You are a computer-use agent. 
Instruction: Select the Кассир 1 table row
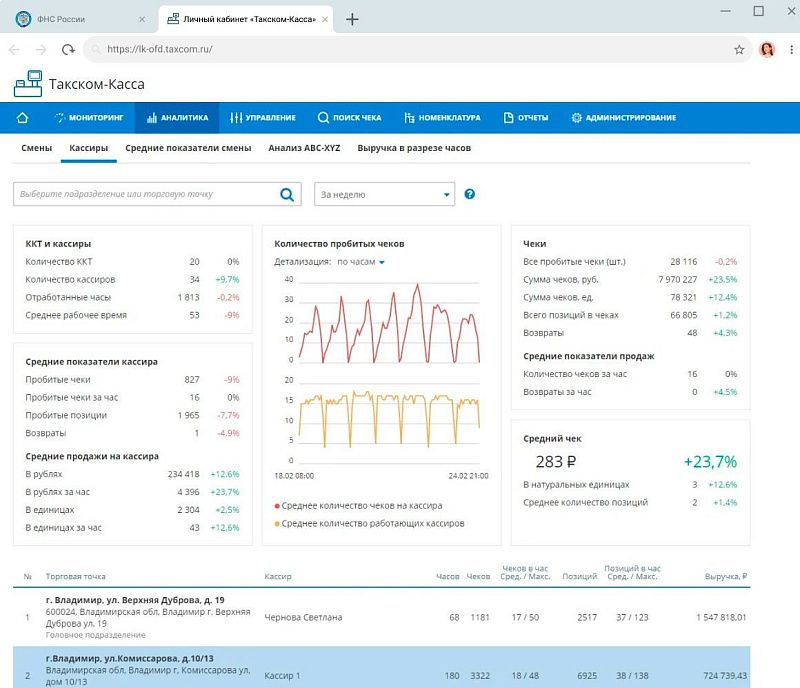(x=382, y=668)
